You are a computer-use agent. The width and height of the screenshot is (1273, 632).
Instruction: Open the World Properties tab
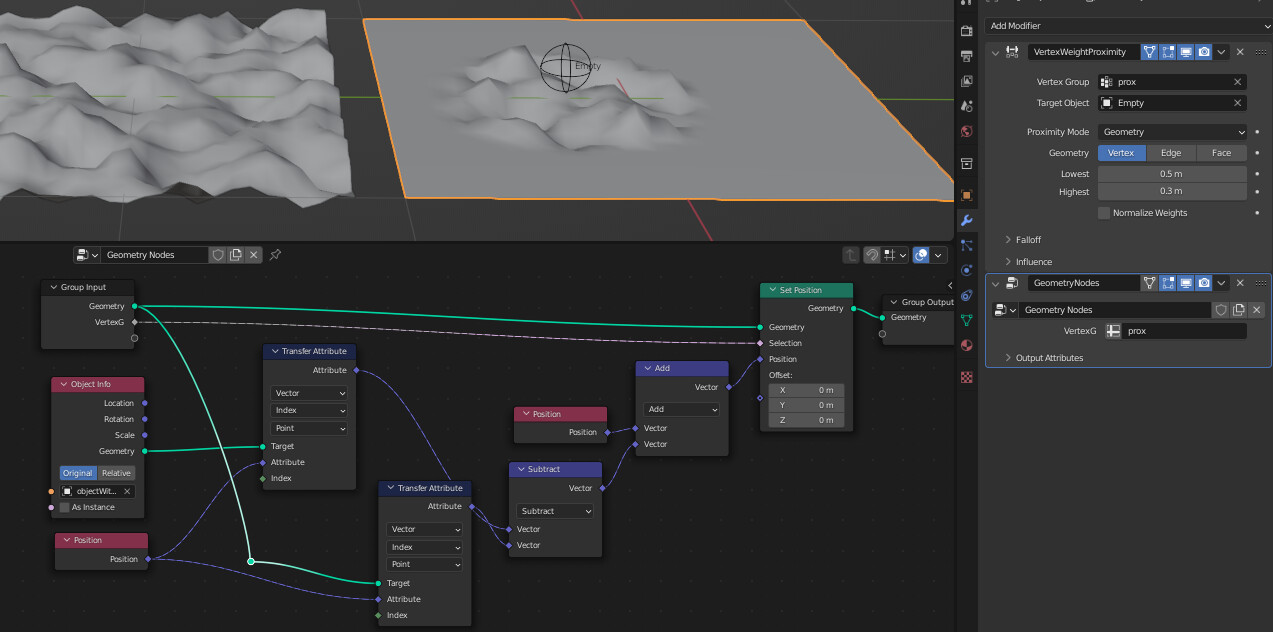tap(965, 131)
